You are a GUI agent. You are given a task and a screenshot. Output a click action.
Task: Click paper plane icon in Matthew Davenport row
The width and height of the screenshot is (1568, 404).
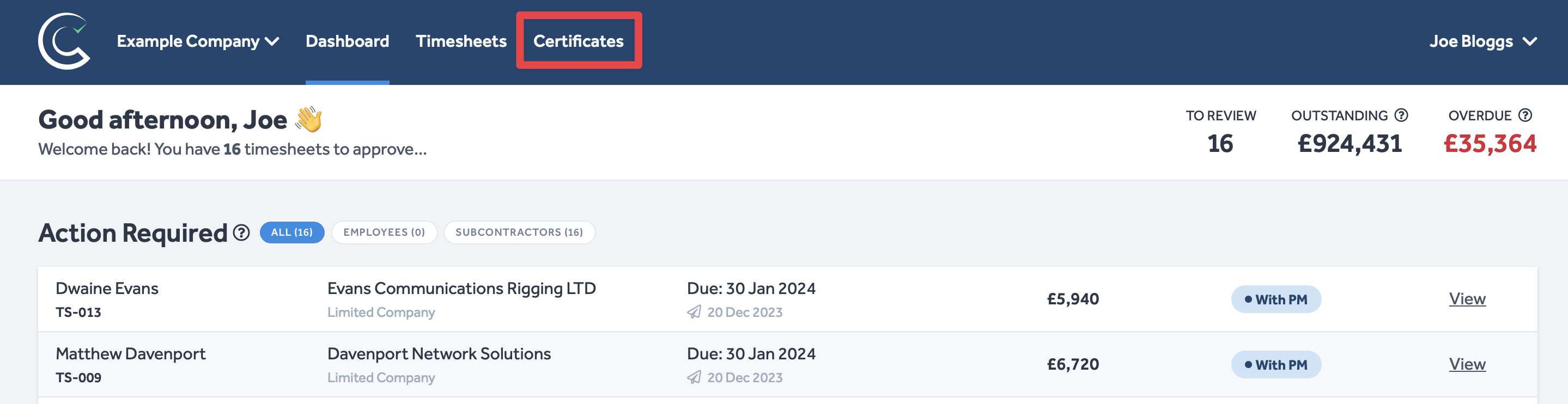pyautogui.click(x=694, y=377)
